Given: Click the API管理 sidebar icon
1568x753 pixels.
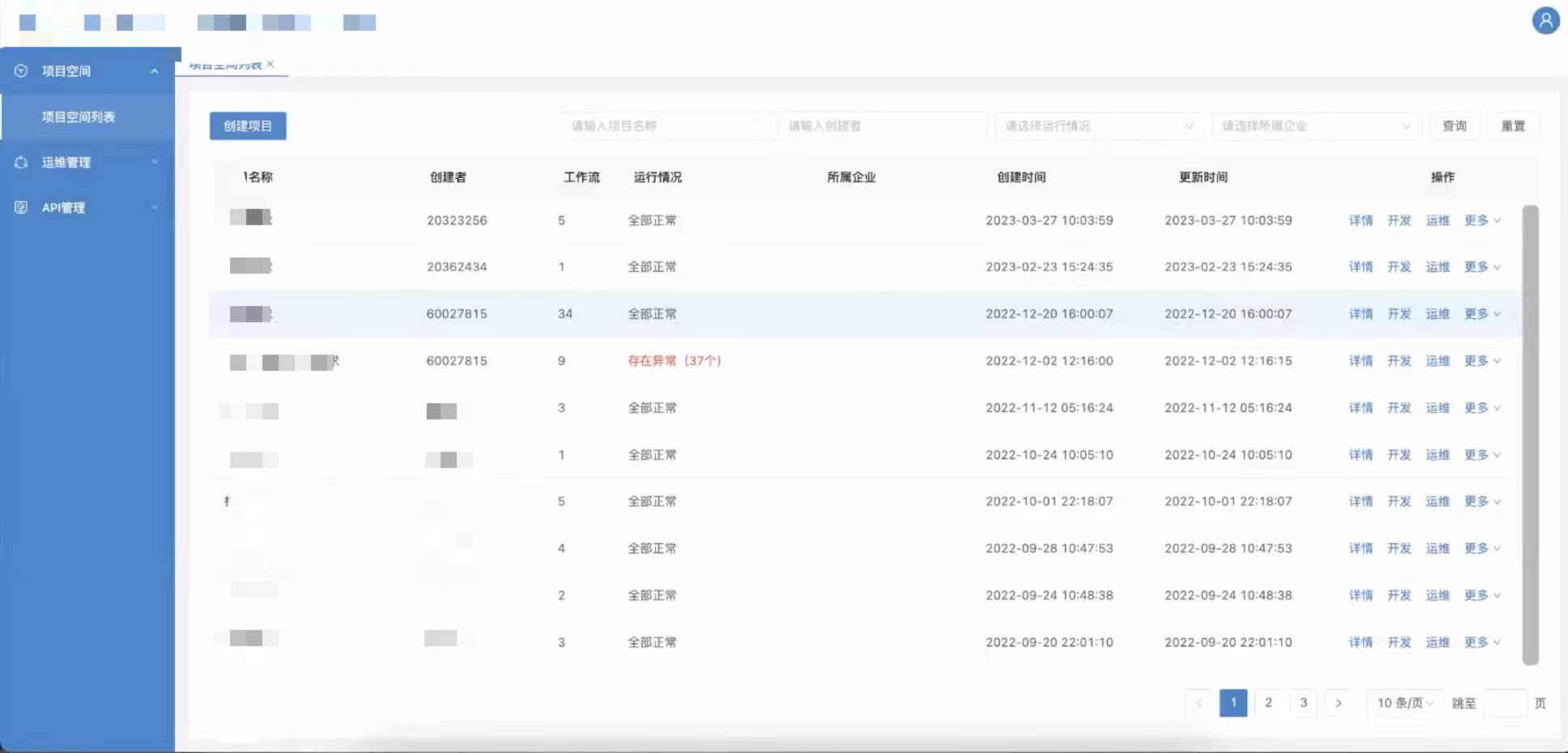Looking at the screenshot, I should [x=22, y=207].
